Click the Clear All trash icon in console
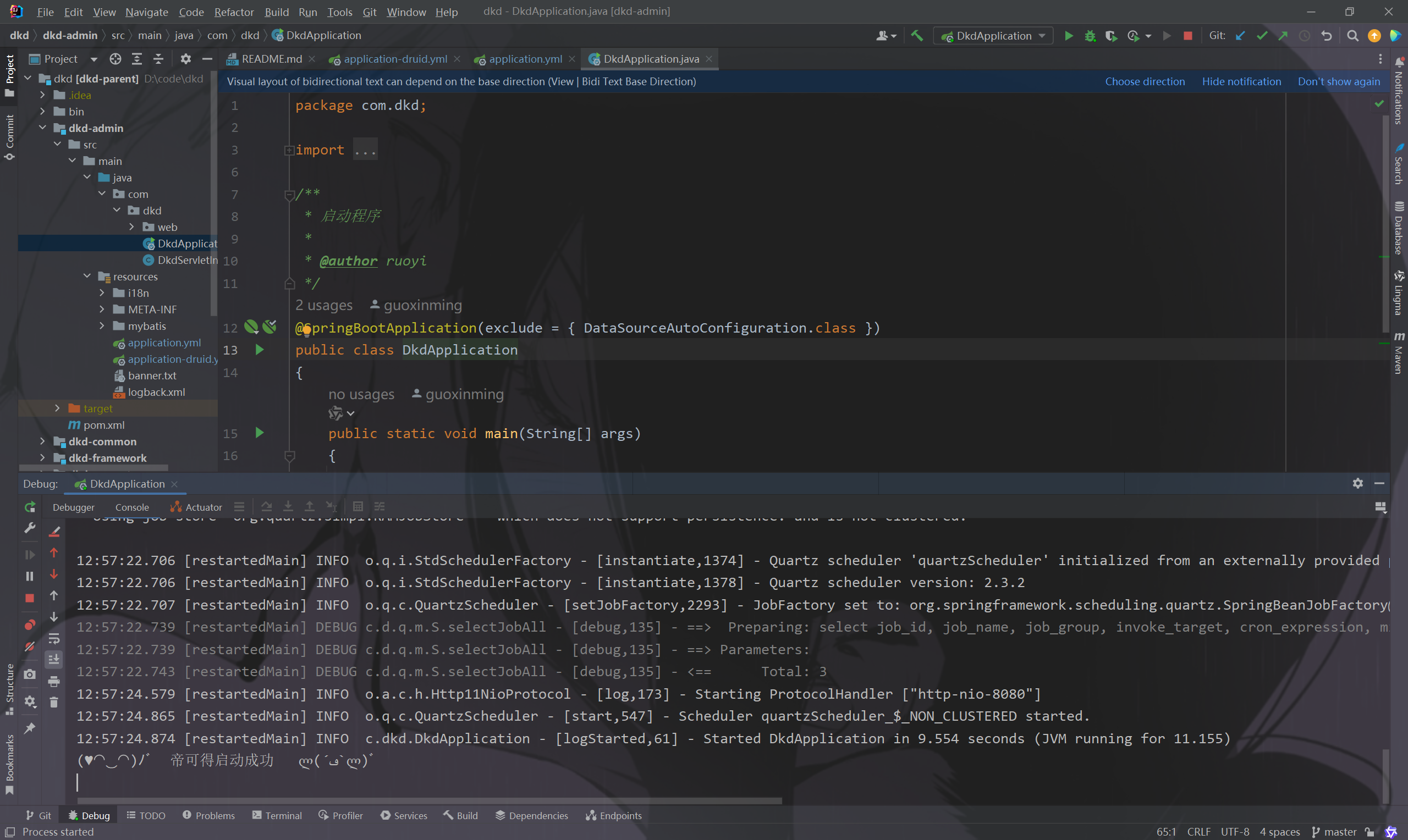 54,703
